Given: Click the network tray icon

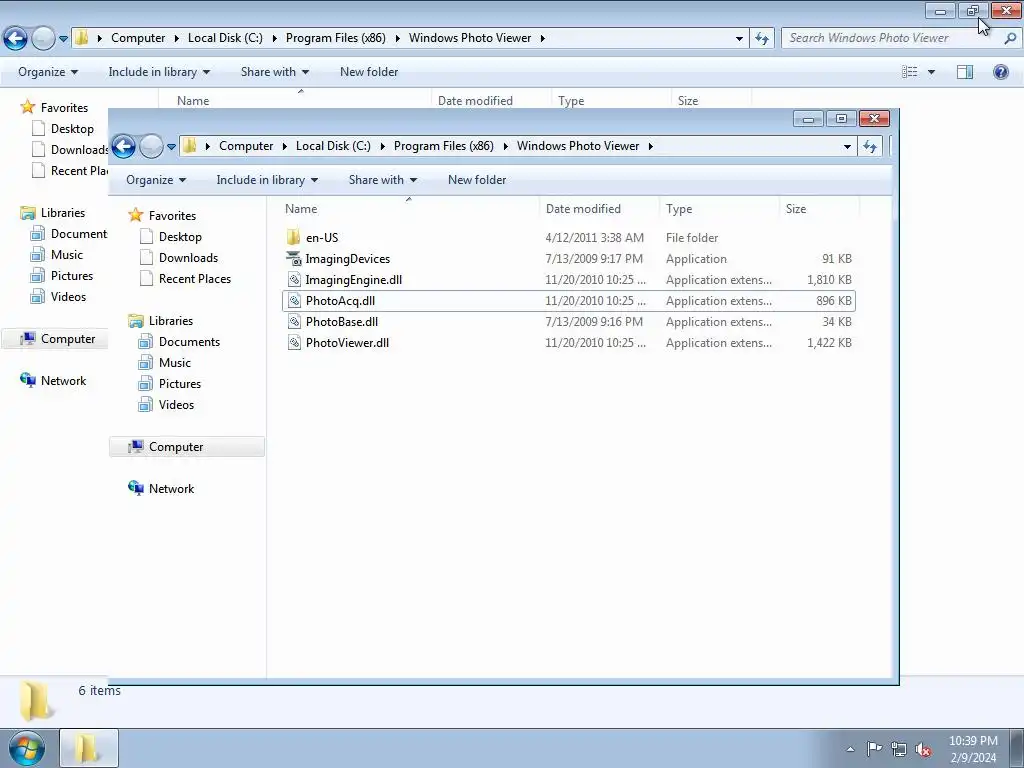Looking at the screenshot, I should tap(899, 749).
